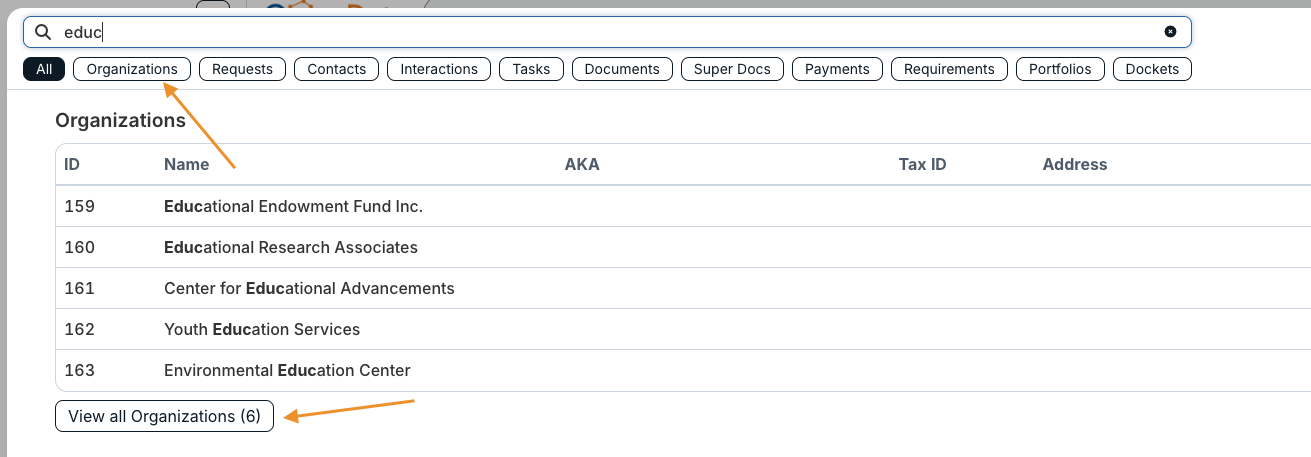Filter results by Interactions
Screen dimensions: 1311x457
[439, 69]
